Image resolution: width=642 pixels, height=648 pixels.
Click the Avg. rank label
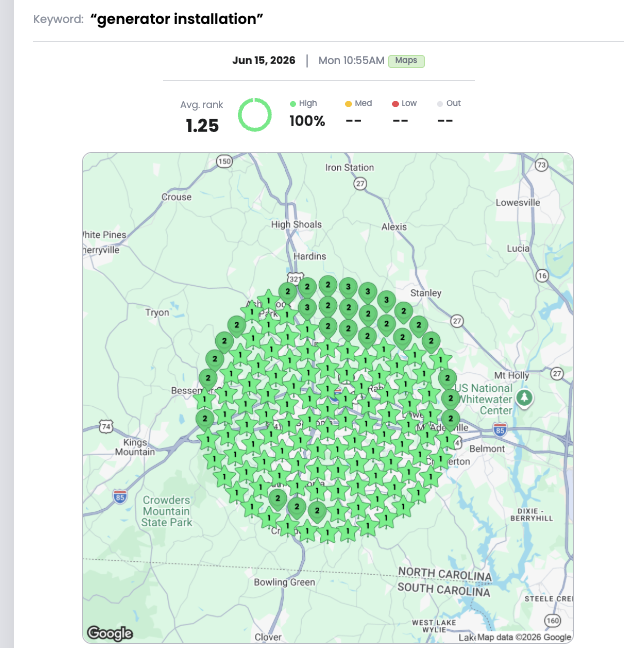pyautogui.click(x=201, y=105)
